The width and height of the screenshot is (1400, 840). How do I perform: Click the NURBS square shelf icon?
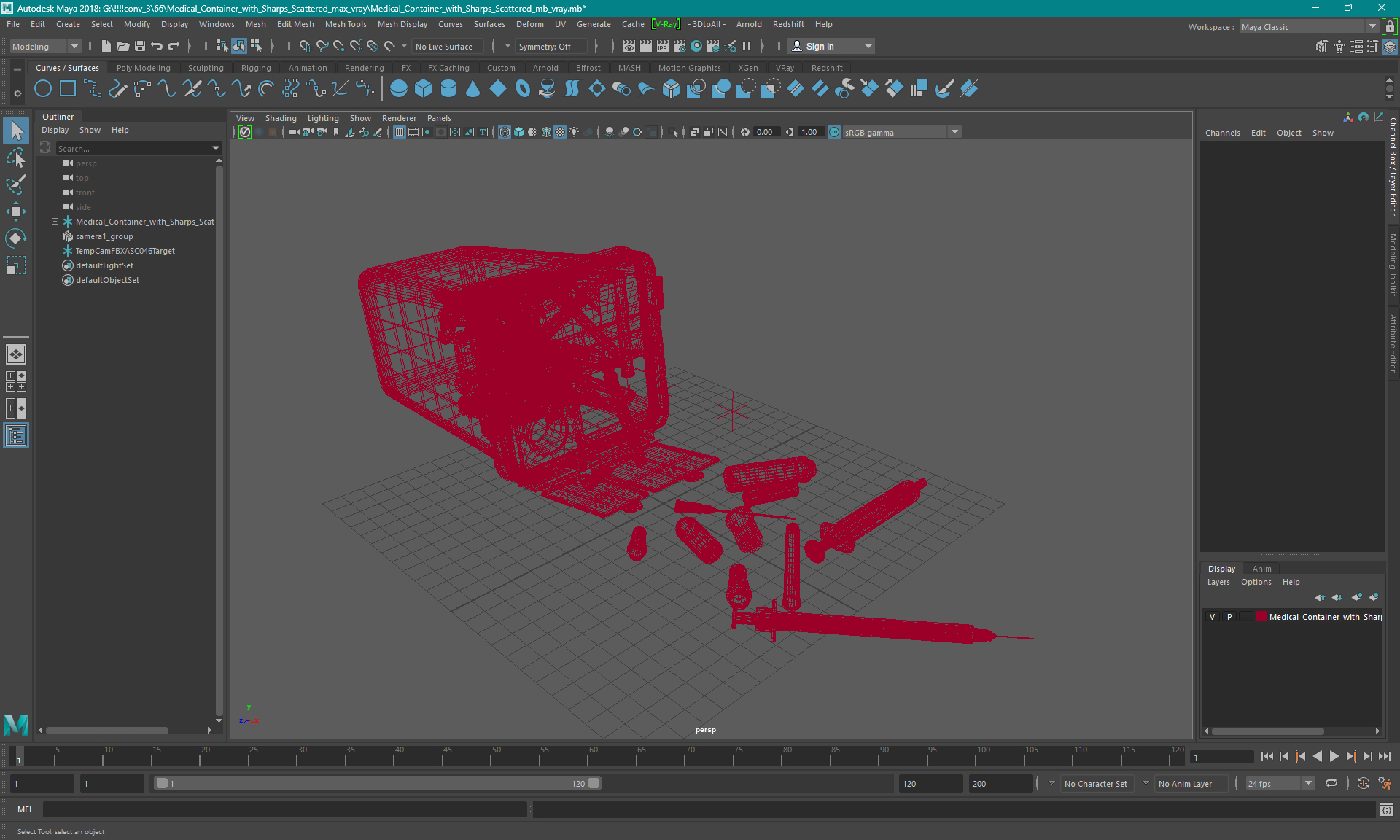68,89
